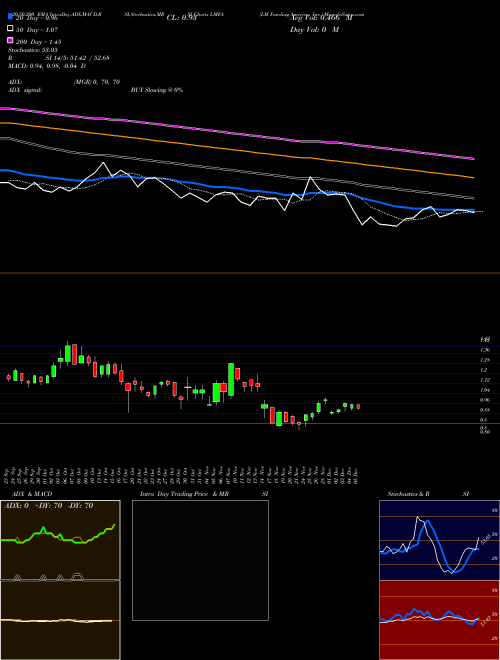
Task: Click the 0.96 price axis label
Action: click(485, 400)
